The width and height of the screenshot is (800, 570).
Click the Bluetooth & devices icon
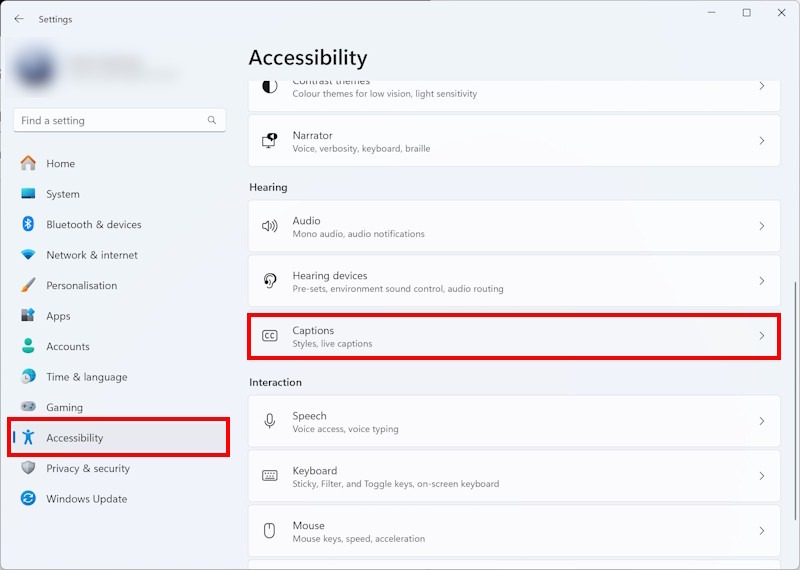(28, 224)
